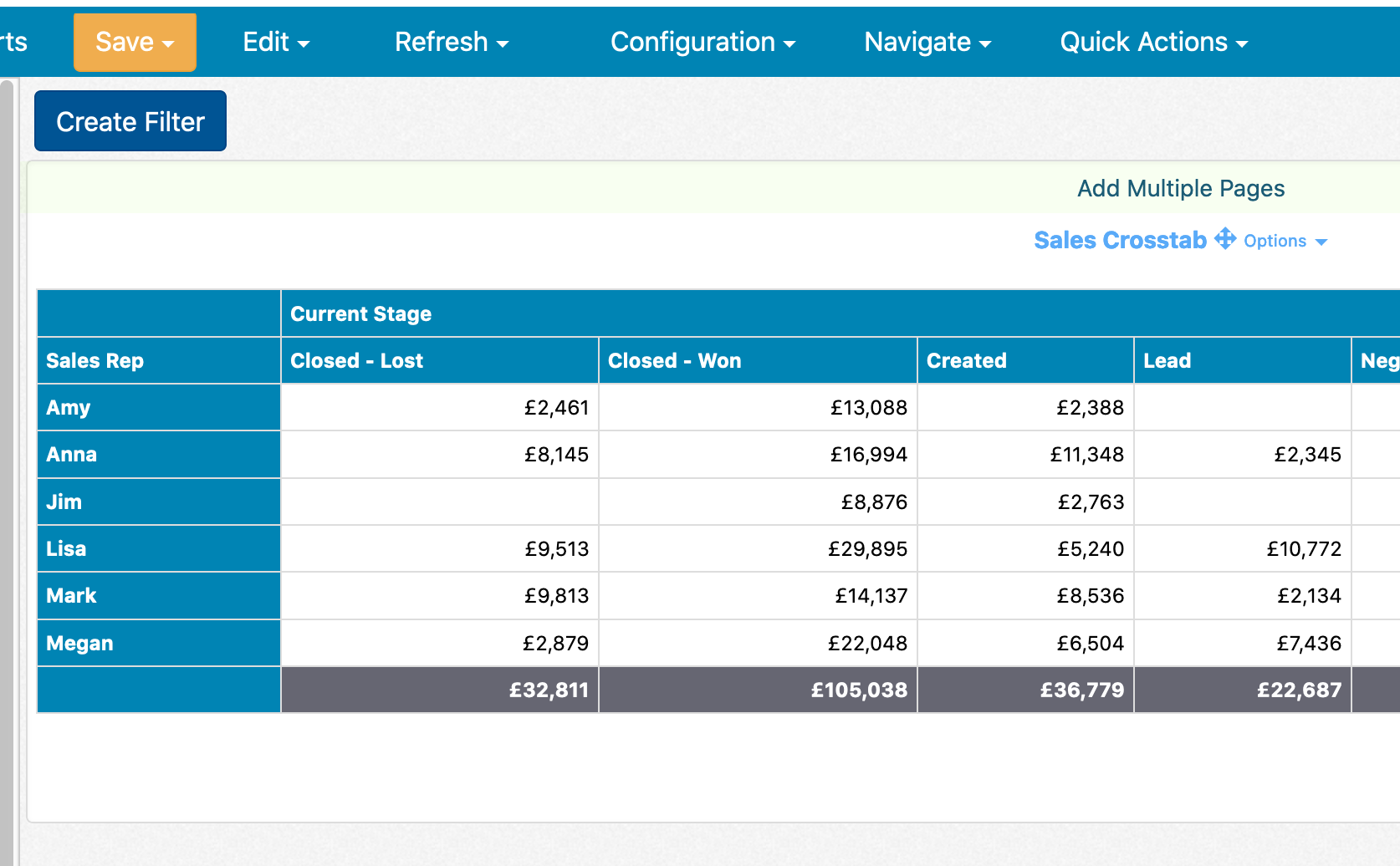Screen dimensions: 1400x866
Task: Click the Create Filter button
Action: (130, 120)
